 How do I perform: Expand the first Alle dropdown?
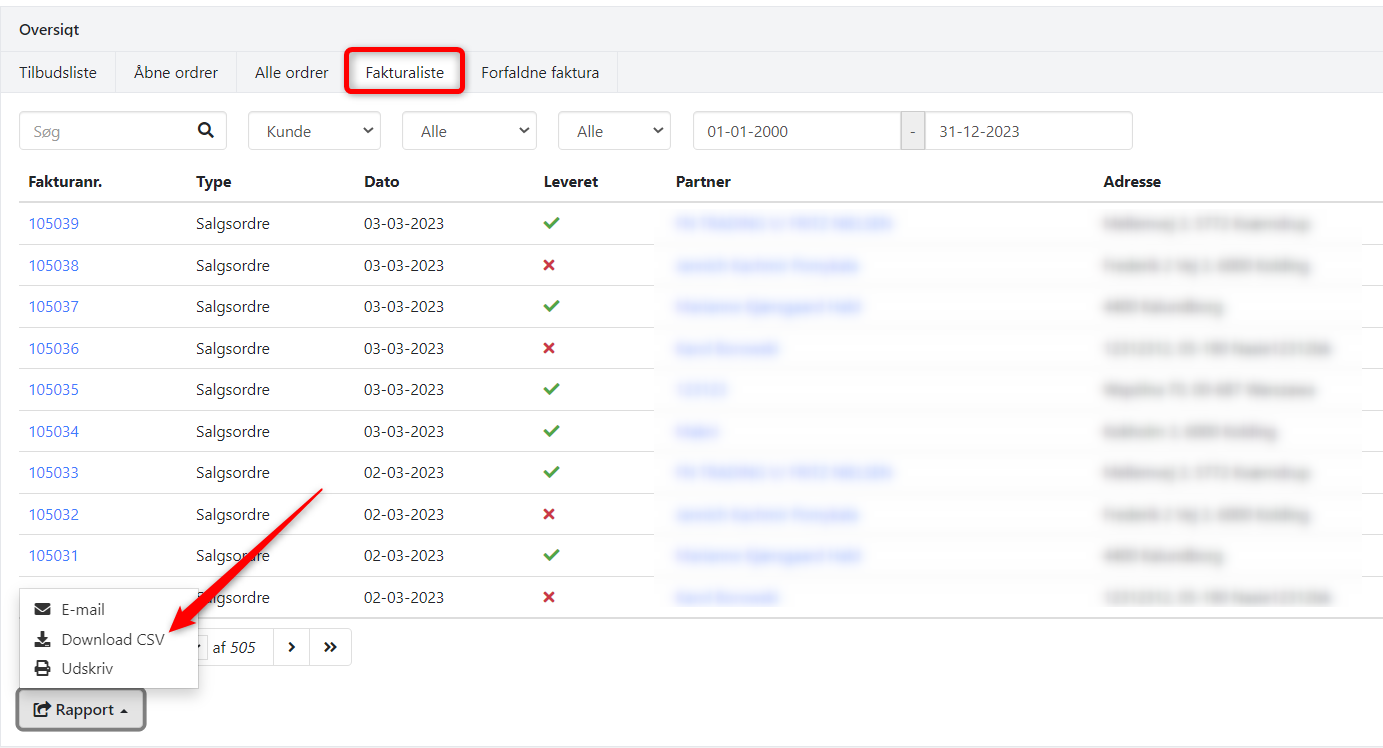pos(469,131)
